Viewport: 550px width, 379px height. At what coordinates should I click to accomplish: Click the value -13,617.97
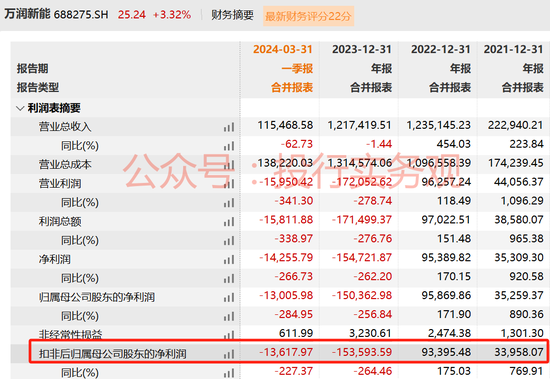pyautogui.click(x=286, y=352)
